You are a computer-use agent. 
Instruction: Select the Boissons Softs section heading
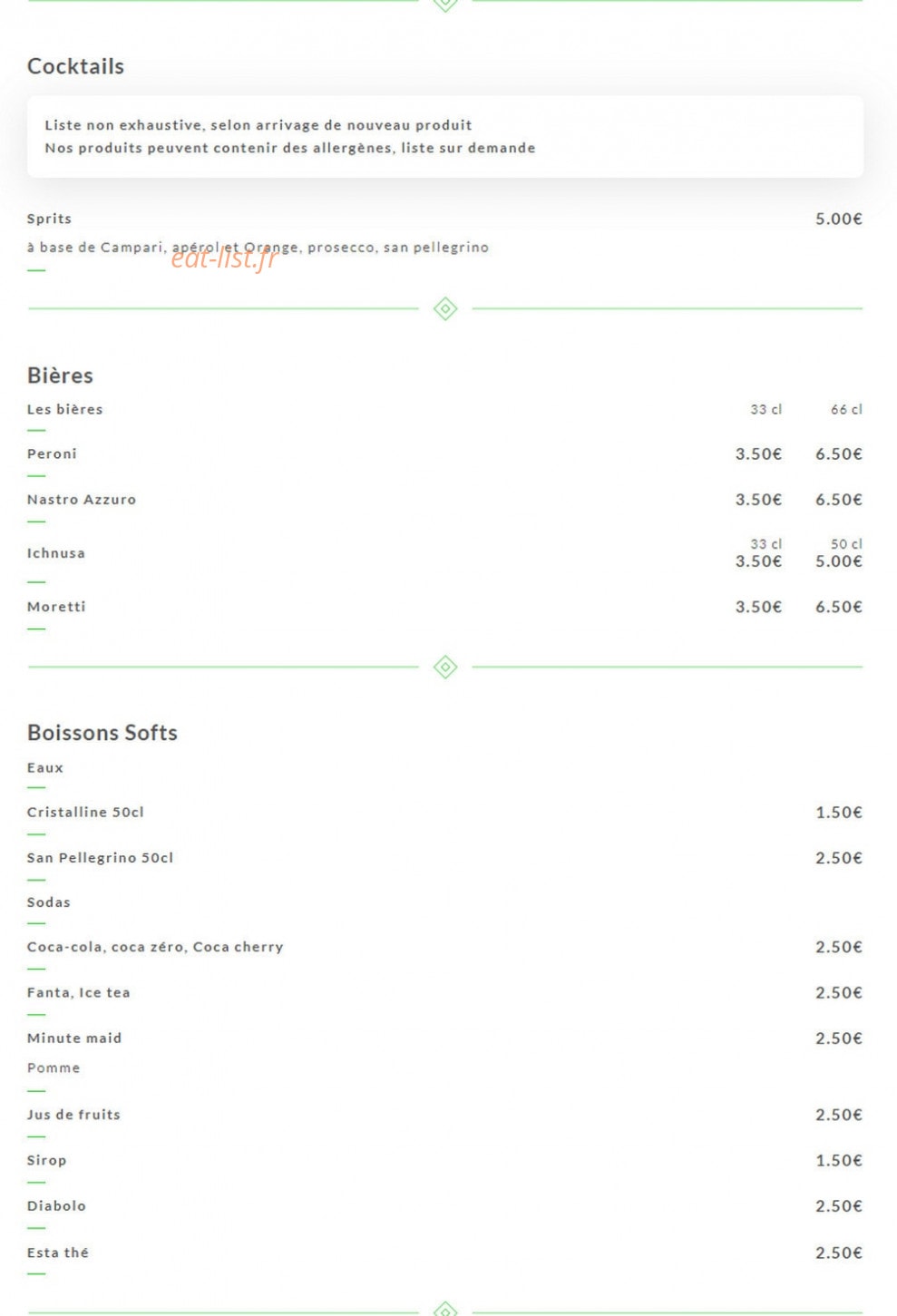pyautogui.click(x=102, y=733)
